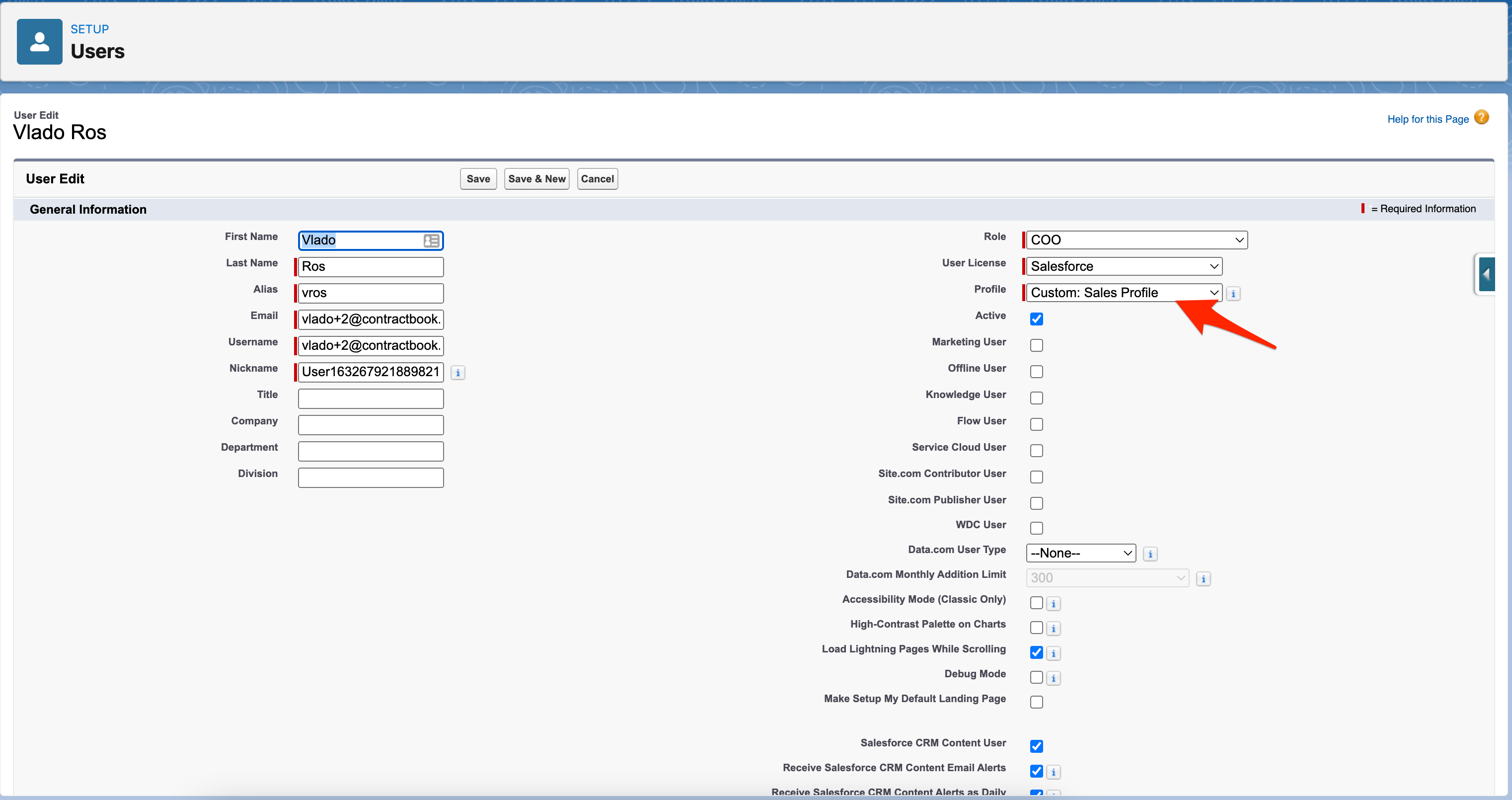Viewport: 1512px width, 800px height.
Task: Click the info icon beside Nickname field
Action: [458, 373]
